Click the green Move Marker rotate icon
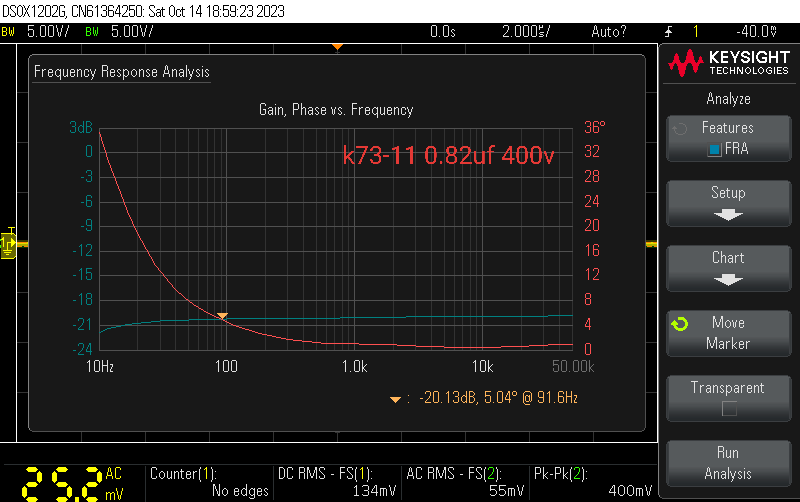 tap(680, 324)
